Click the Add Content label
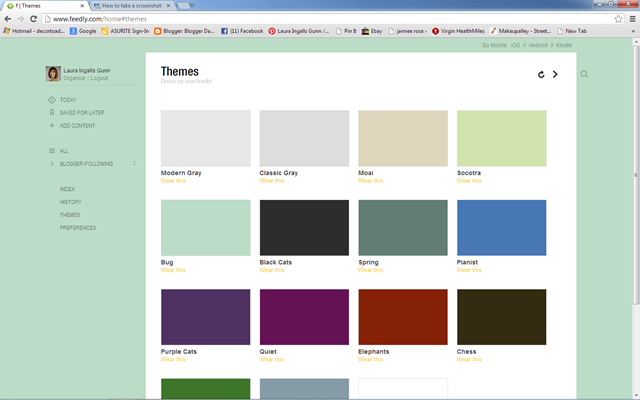Image resolution: width=640 pixels, height=400 pixels. coord(77,126)
